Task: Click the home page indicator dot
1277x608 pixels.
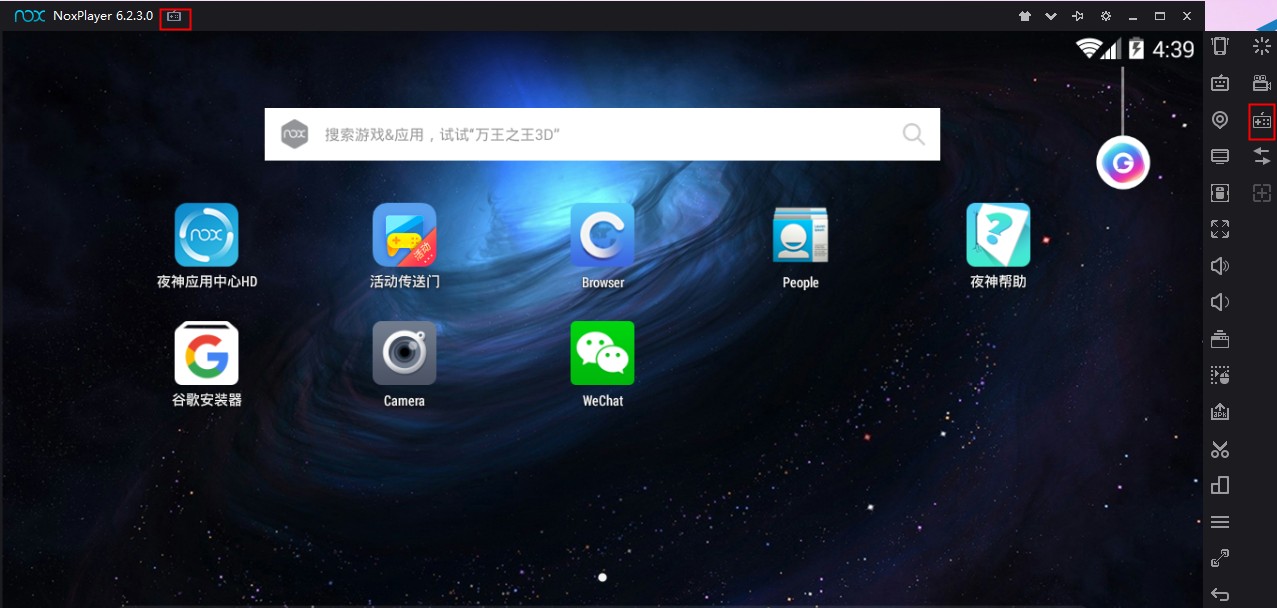Action: [602, 577]
